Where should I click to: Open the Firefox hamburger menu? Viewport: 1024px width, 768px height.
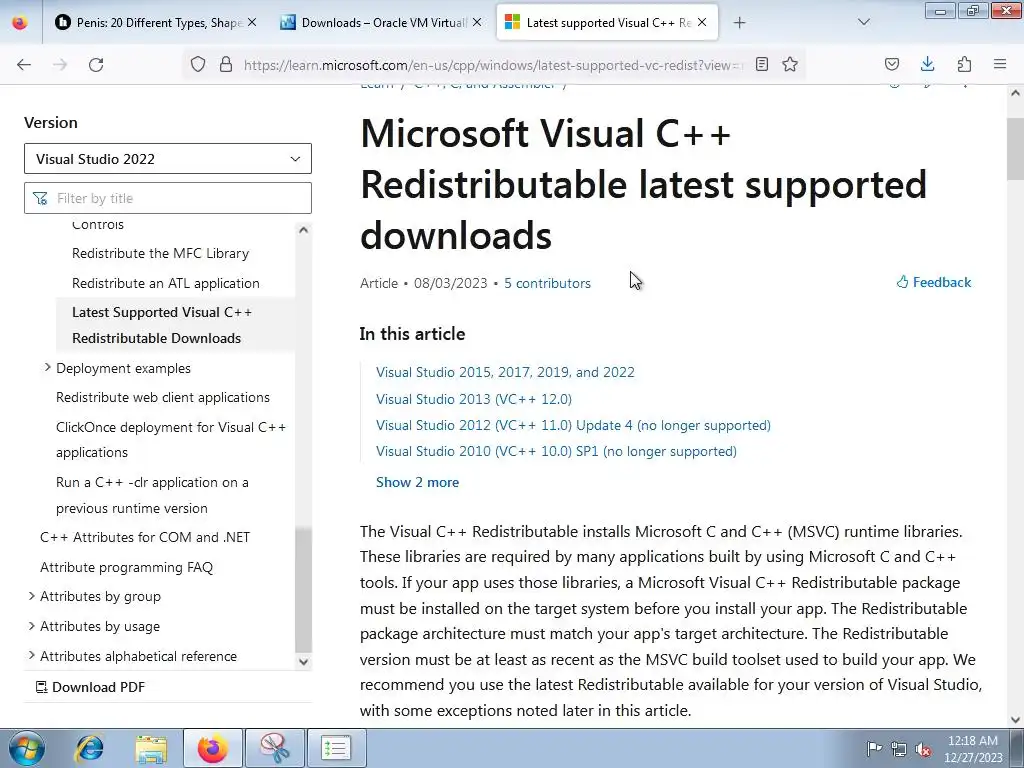(x=1000, y=64)
